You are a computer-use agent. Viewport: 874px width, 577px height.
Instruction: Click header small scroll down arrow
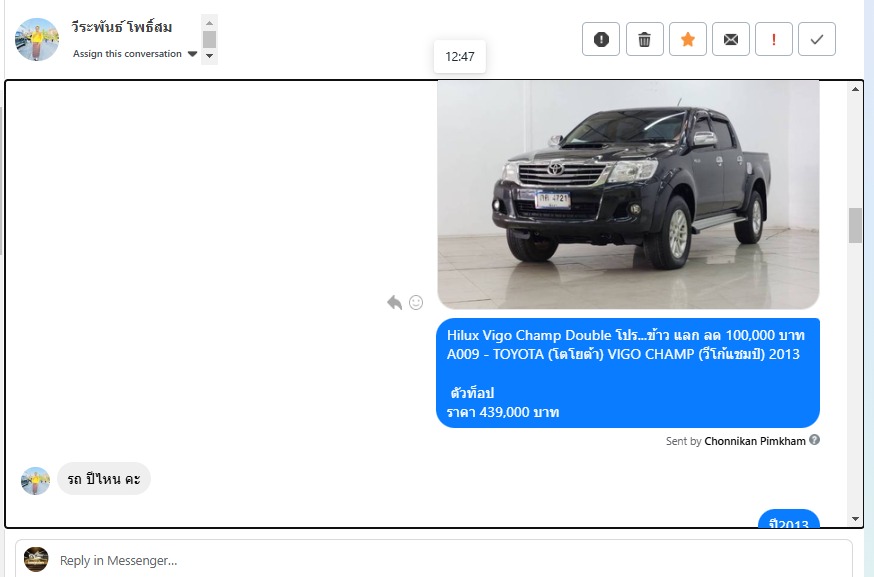tap(209, 56)
